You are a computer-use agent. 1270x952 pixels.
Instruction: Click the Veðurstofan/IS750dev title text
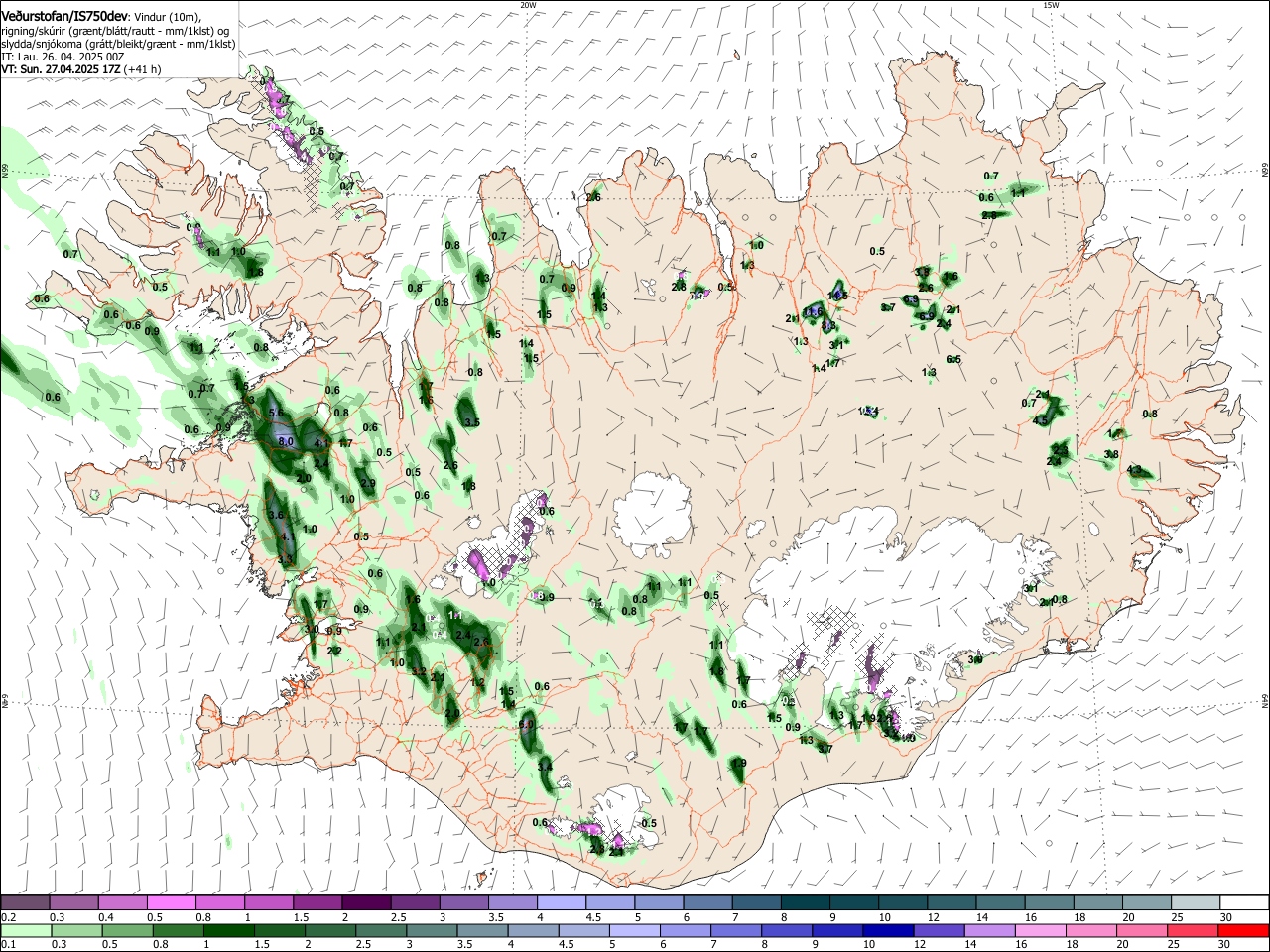64,17
